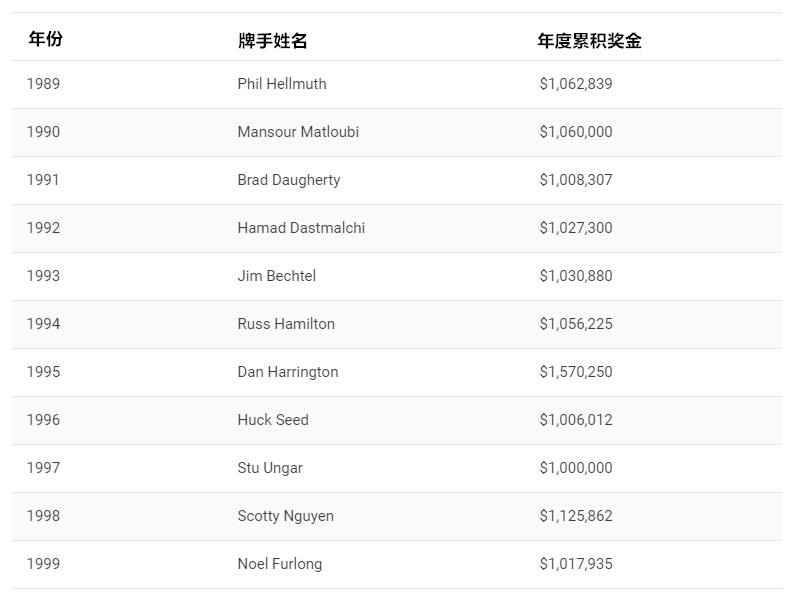Select the Noel Furlong entry
The image size is (793, 594).
[x=280, y=564]
